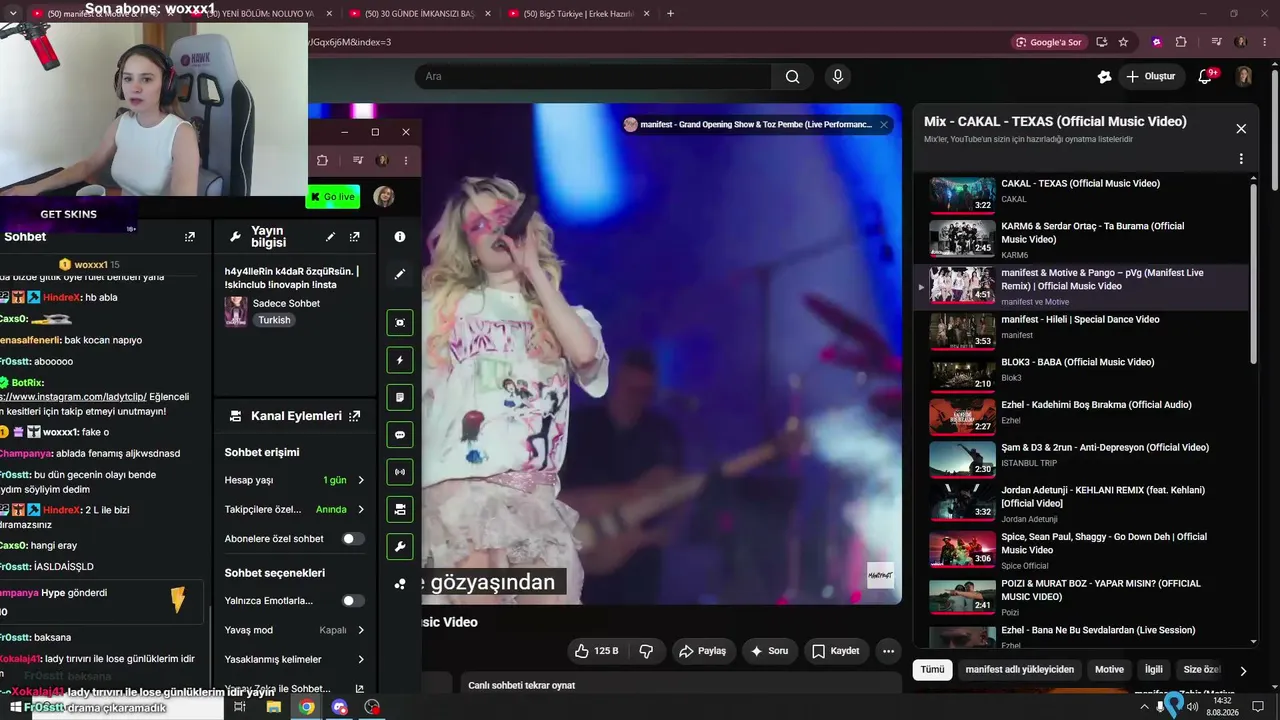The height and width of the screenshot is (720, 1280).
Task: Bookmark this page with the star icon
Action: click(x=1123, y=42)
